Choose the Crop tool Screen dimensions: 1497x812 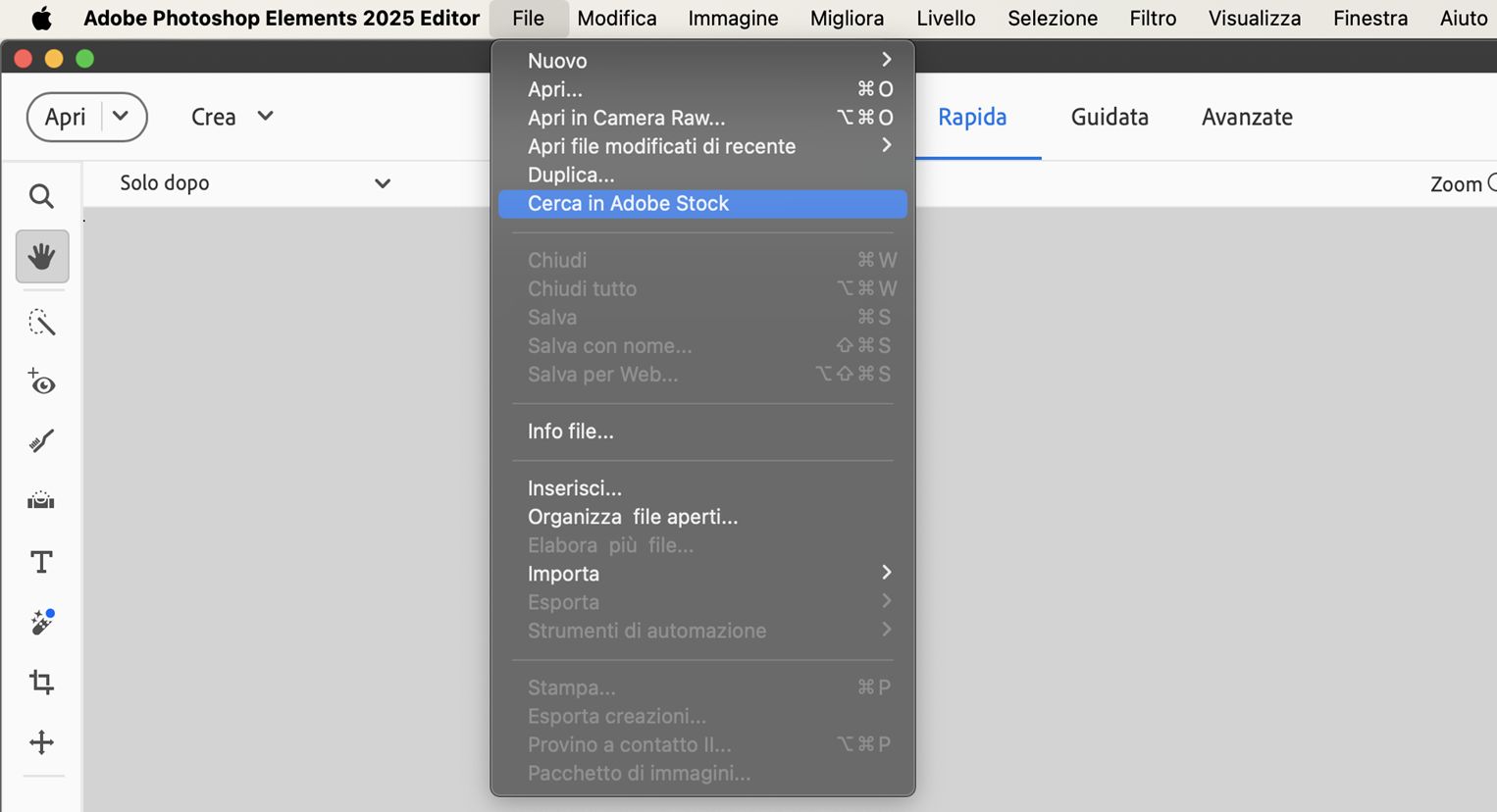tap(41, 682)
